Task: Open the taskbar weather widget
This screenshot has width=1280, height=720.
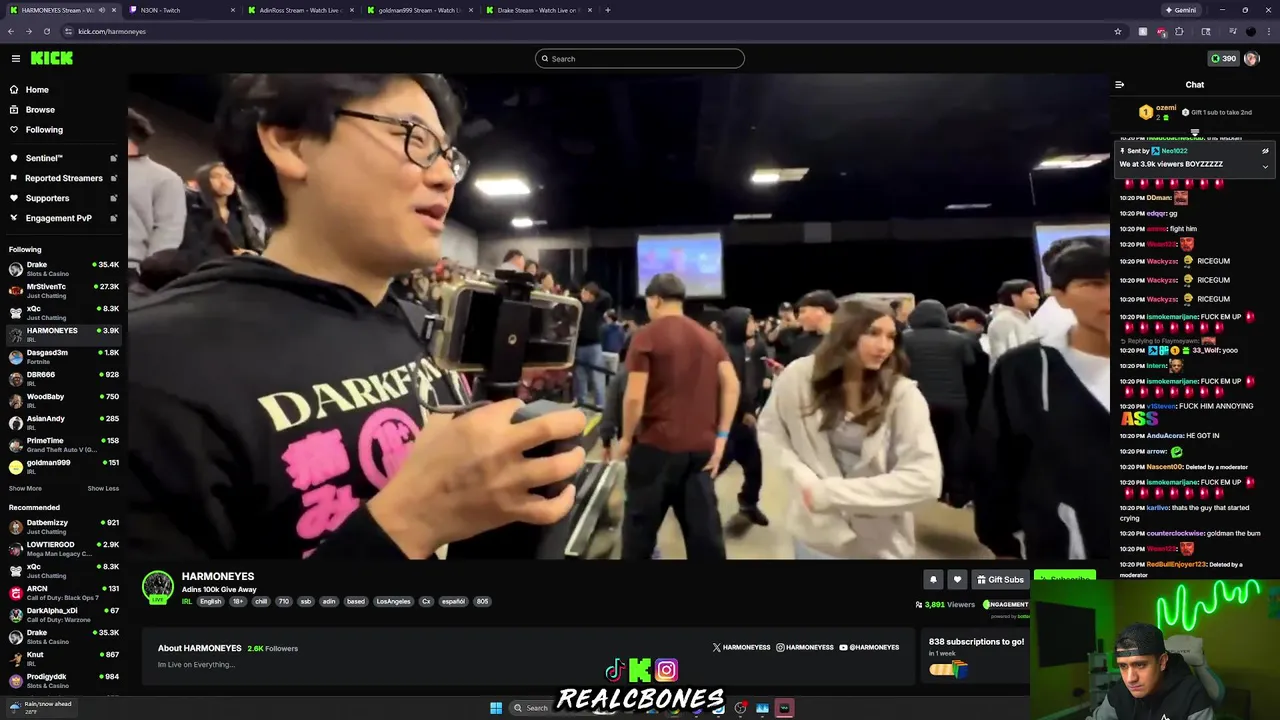Action: pos(40,708)
